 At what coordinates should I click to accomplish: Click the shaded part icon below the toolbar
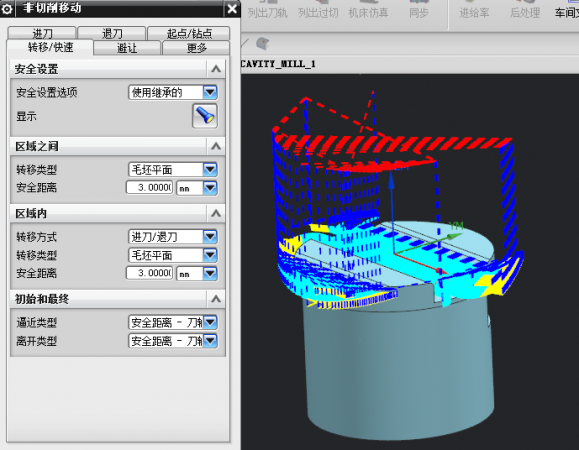click(263, 44)
